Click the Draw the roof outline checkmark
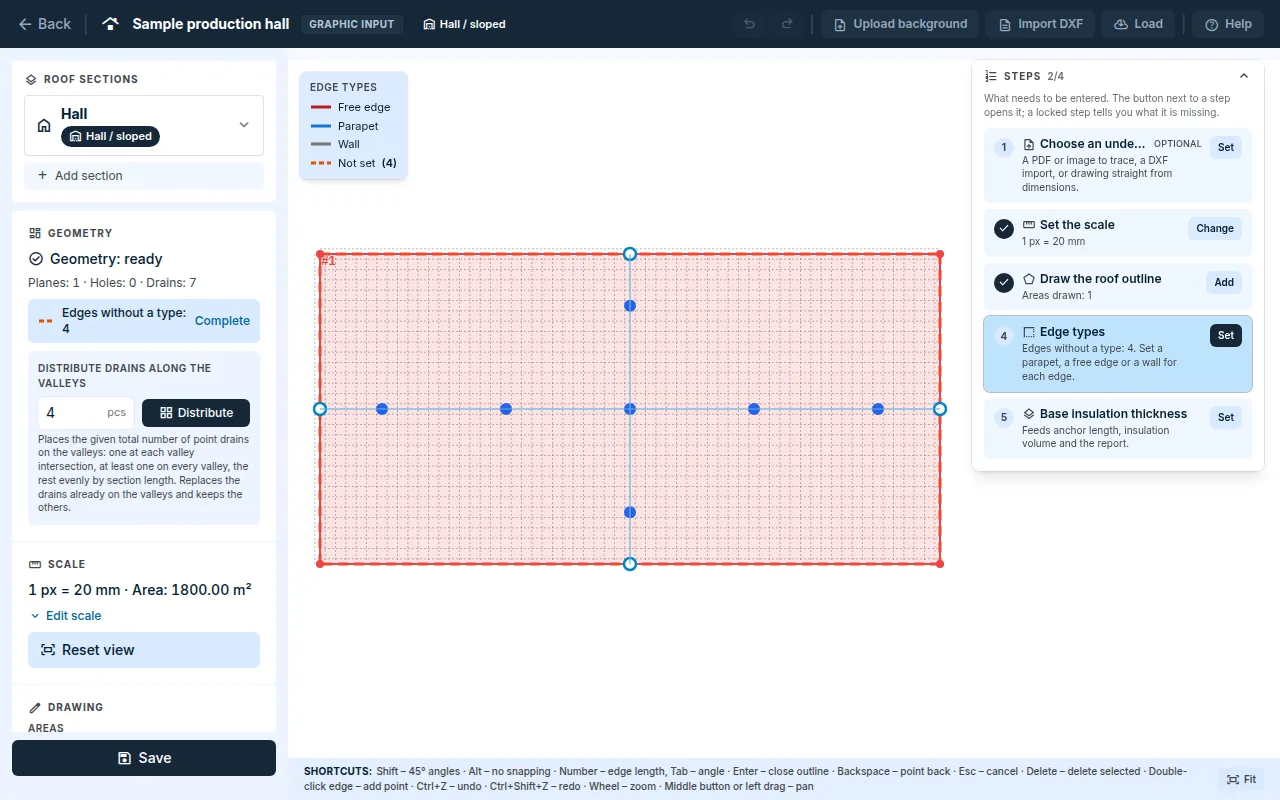This screenshot has width=1280, height=800. [1004, 283]
